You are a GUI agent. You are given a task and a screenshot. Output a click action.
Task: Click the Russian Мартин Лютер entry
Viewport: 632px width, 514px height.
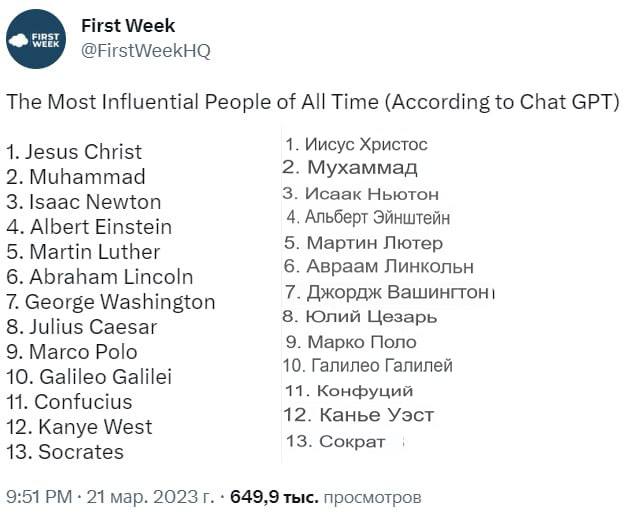(x=364, y=242)
